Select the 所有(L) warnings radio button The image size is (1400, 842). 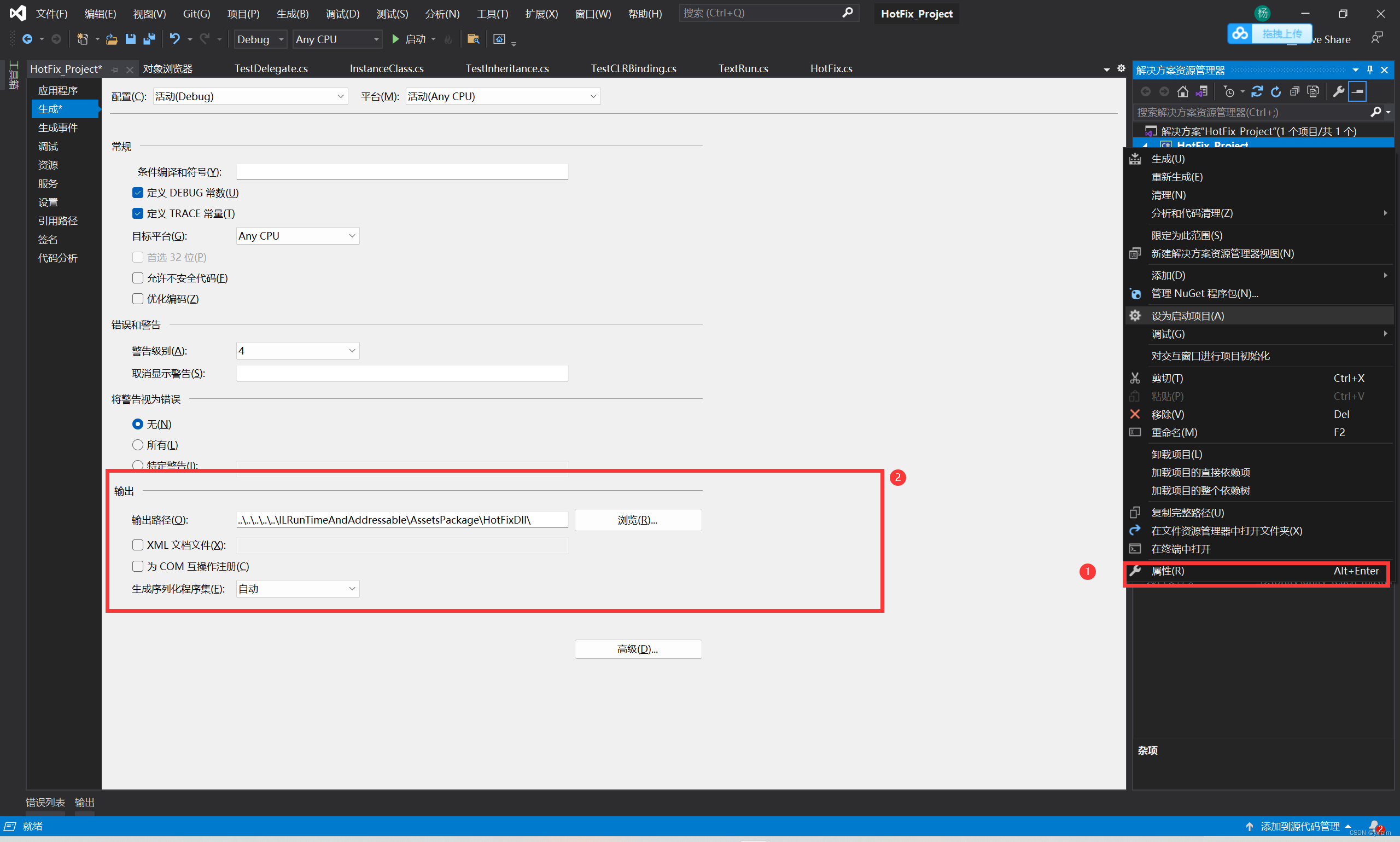click(x=138, y=445)
